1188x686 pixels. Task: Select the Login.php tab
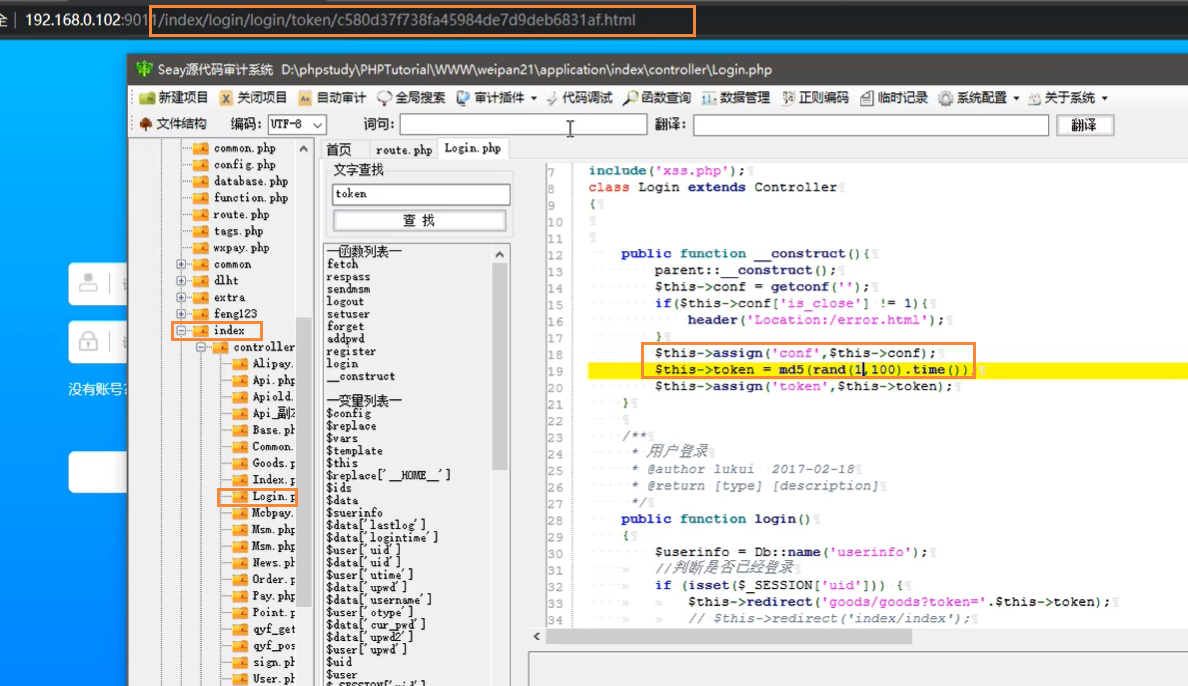[473, 149]
